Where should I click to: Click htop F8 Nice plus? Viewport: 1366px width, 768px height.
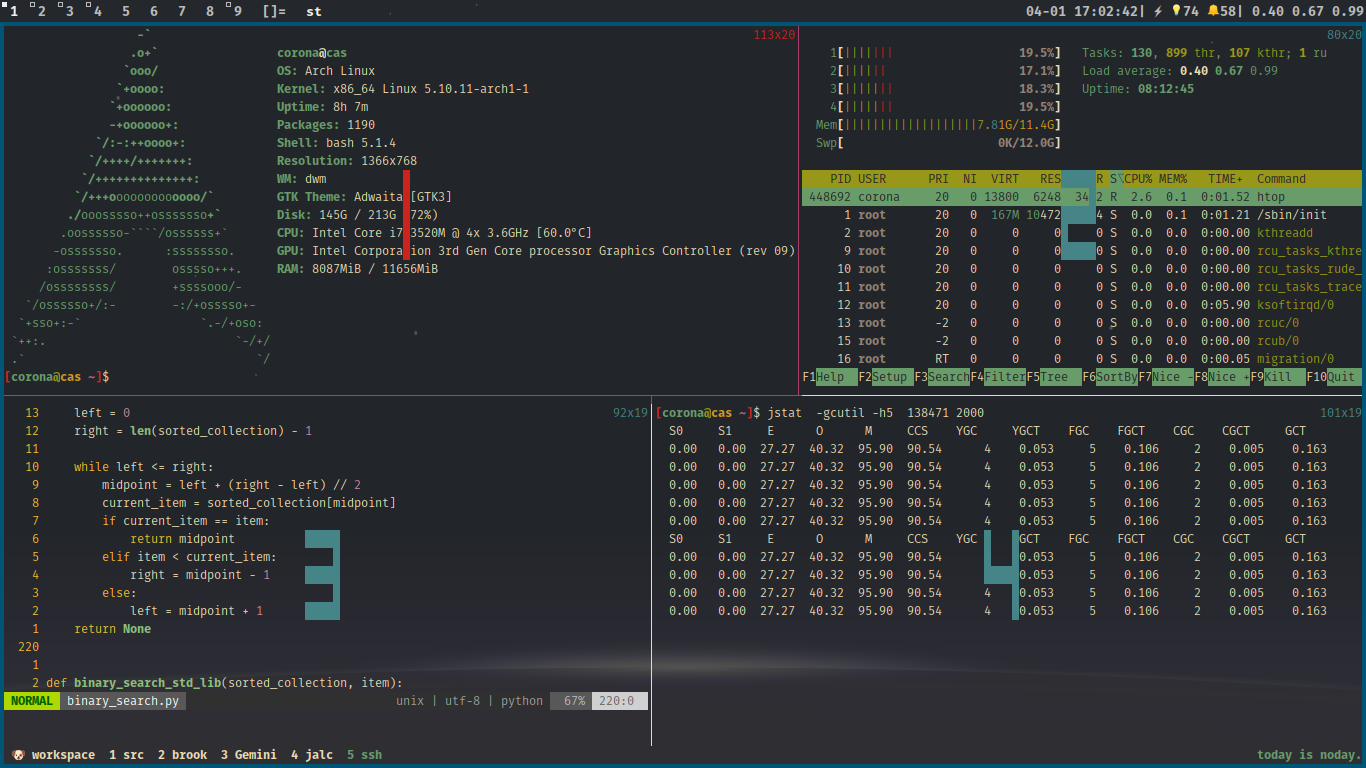click(x=1221, y=377)
